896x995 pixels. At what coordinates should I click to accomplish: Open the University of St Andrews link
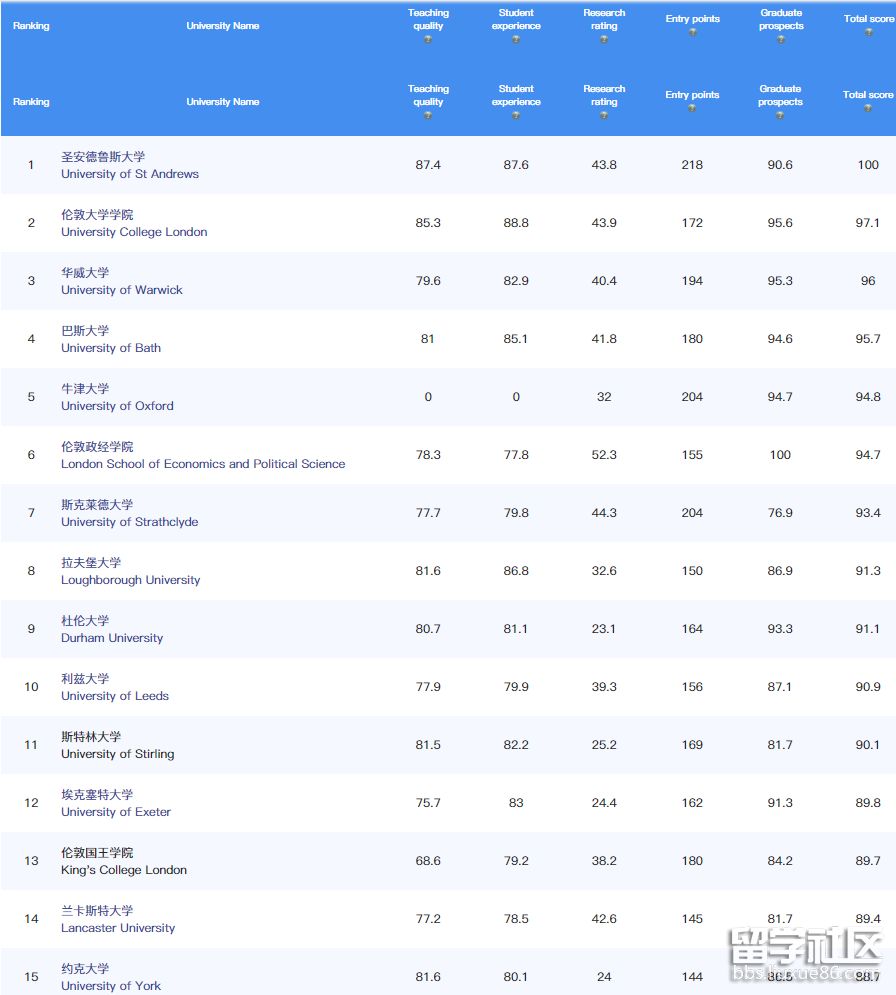point(130,174)
